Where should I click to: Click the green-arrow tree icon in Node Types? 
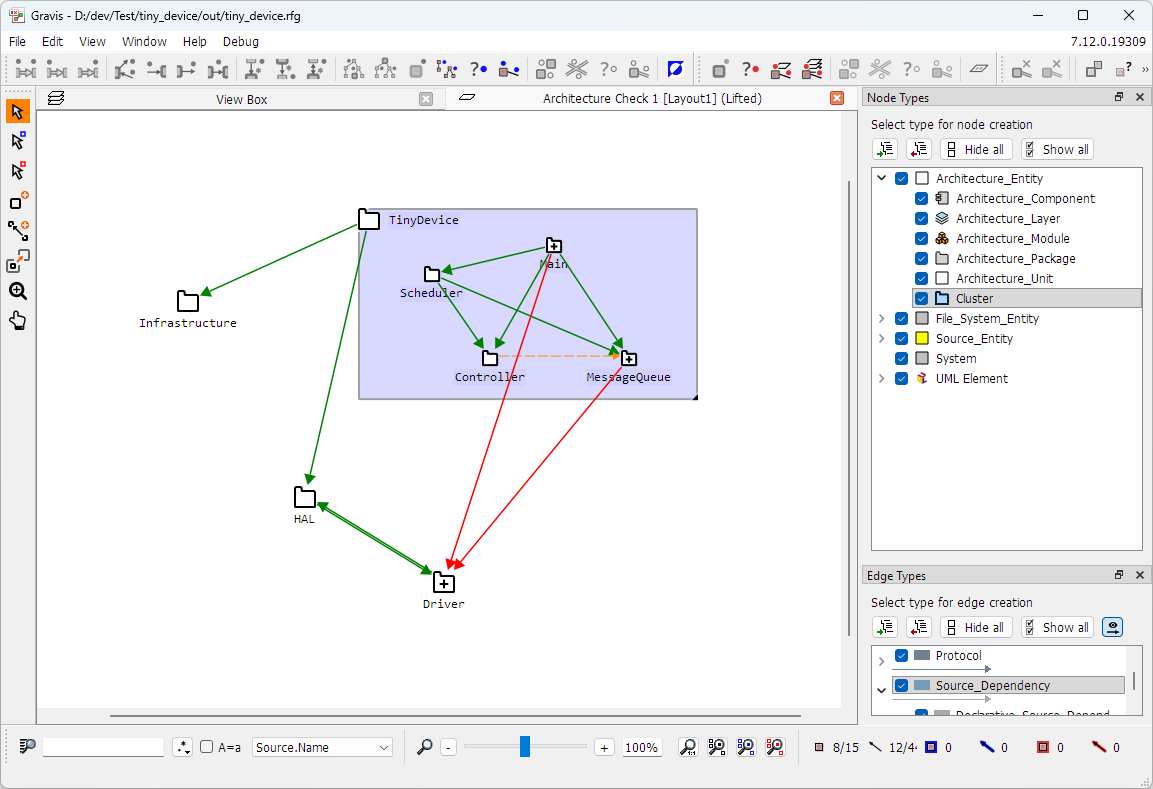pyautogui.click(x=885, y=149)
